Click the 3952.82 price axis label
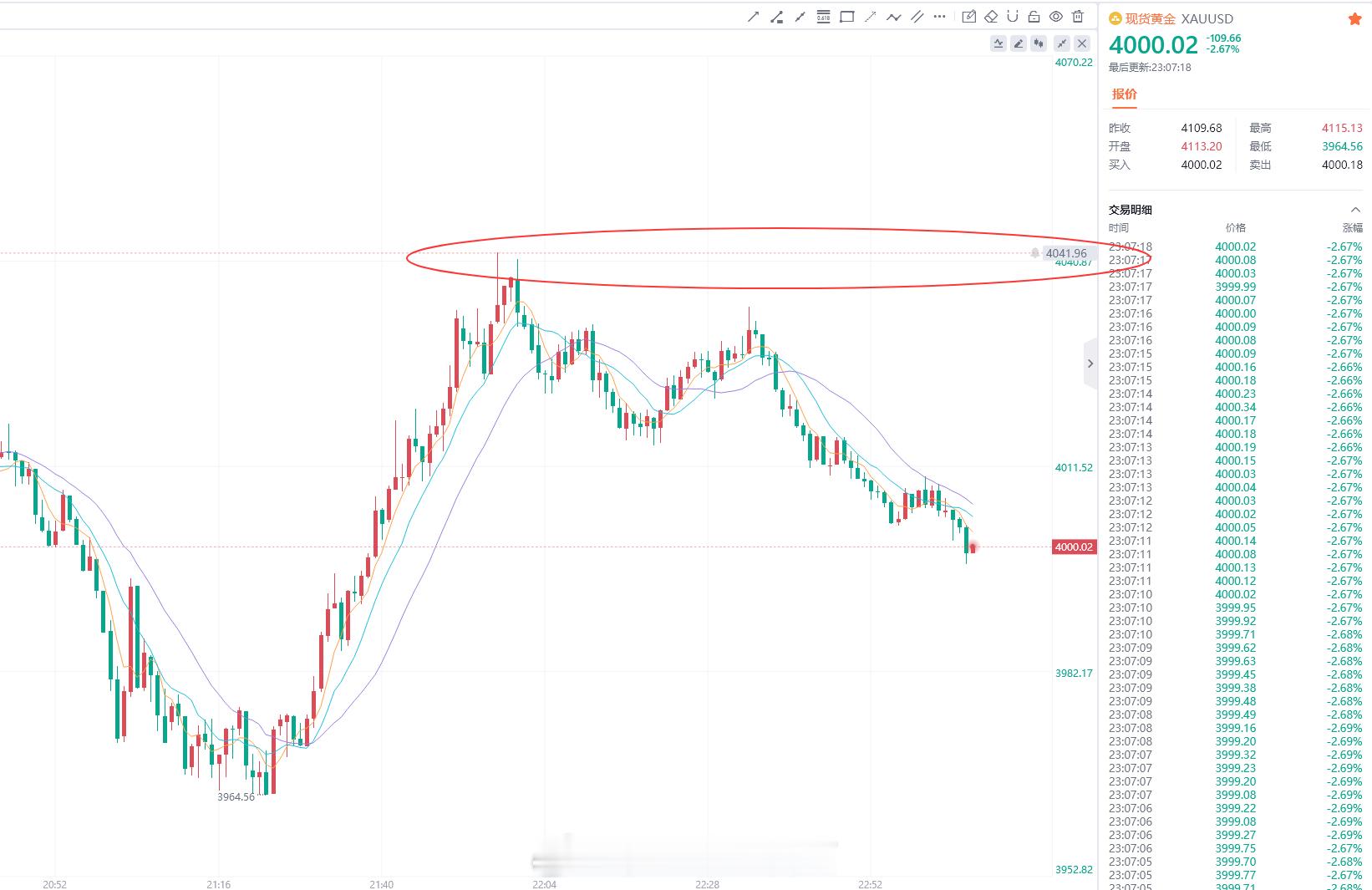 coord(1074,870)
